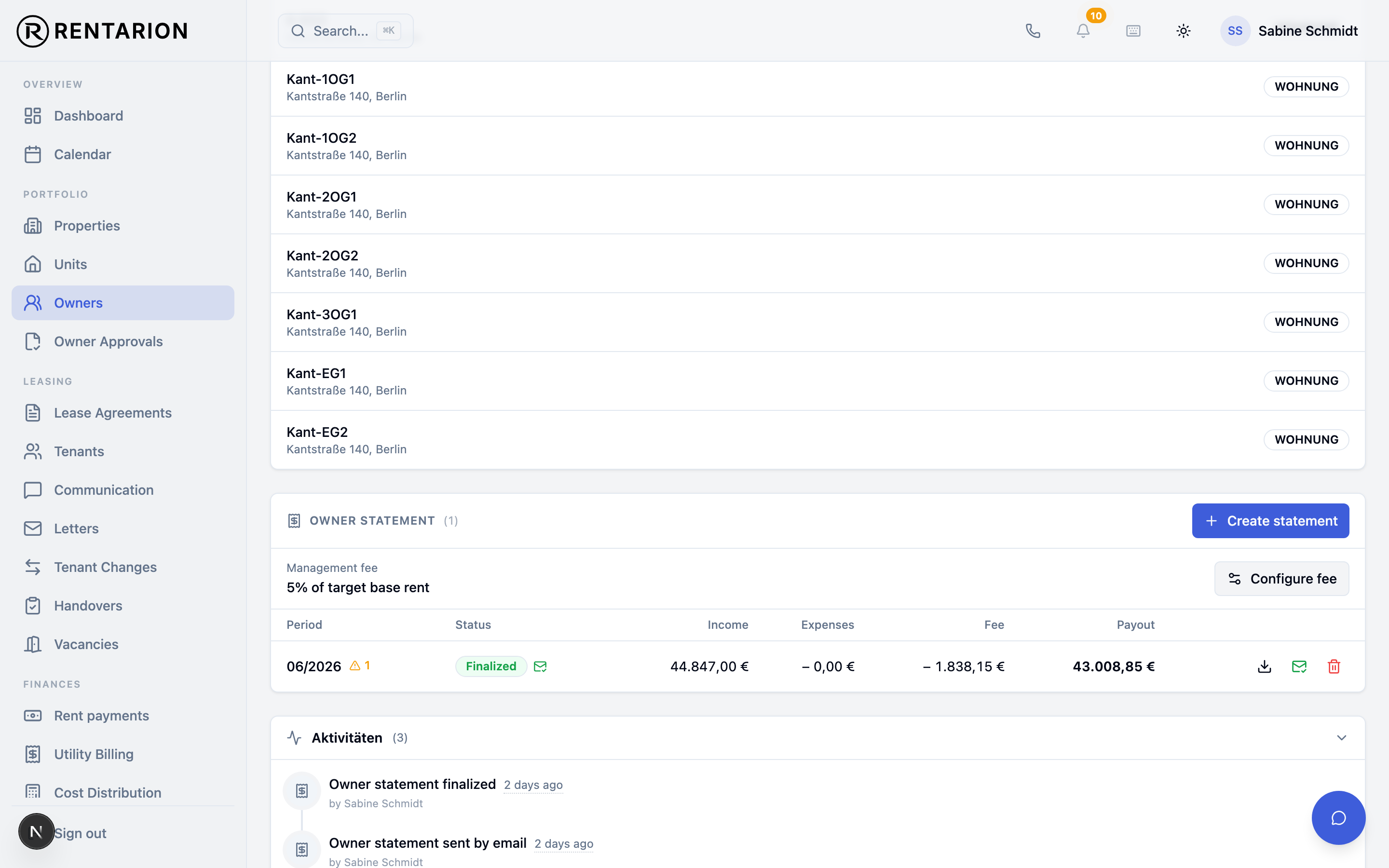Open Configure fee settings

(1281, 579)
